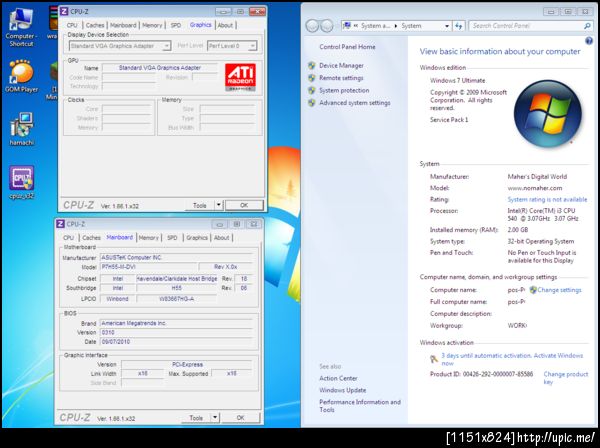Open System protection link
Screen dimensions: 600x448
coord(344,91)
